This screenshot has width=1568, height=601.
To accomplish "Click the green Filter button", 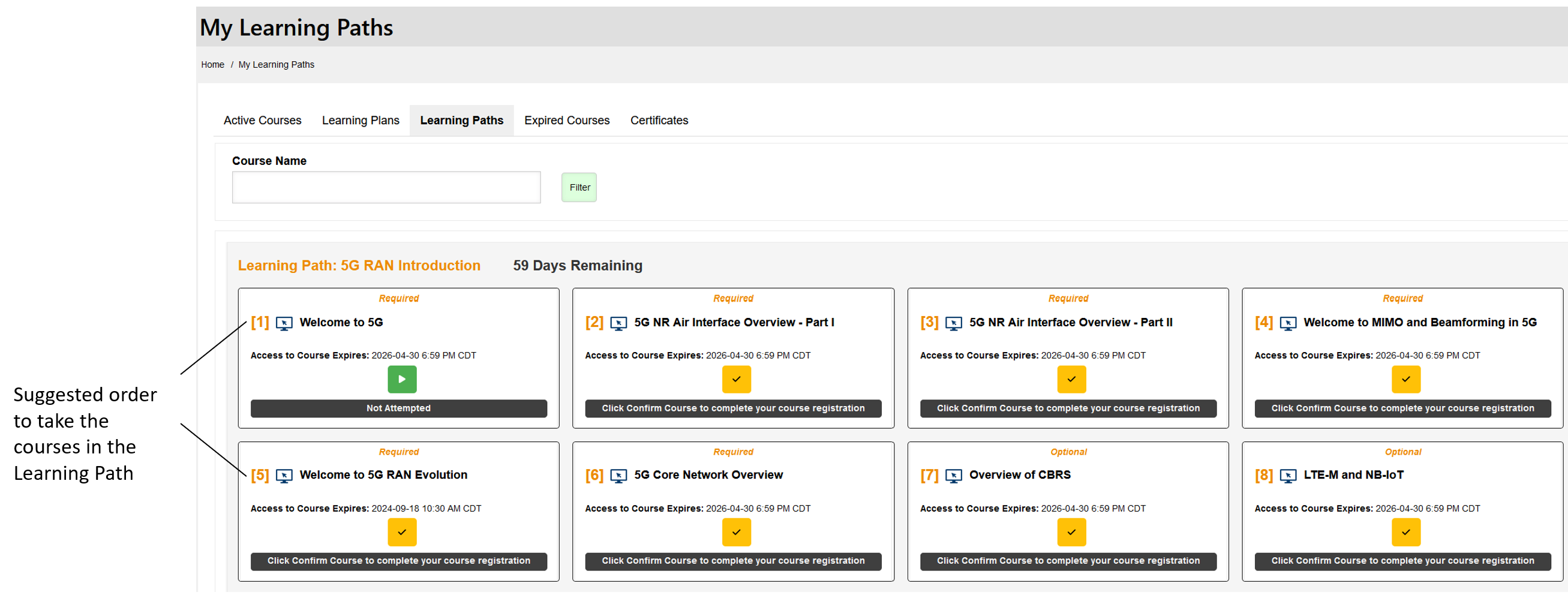I will click(579, 188).
